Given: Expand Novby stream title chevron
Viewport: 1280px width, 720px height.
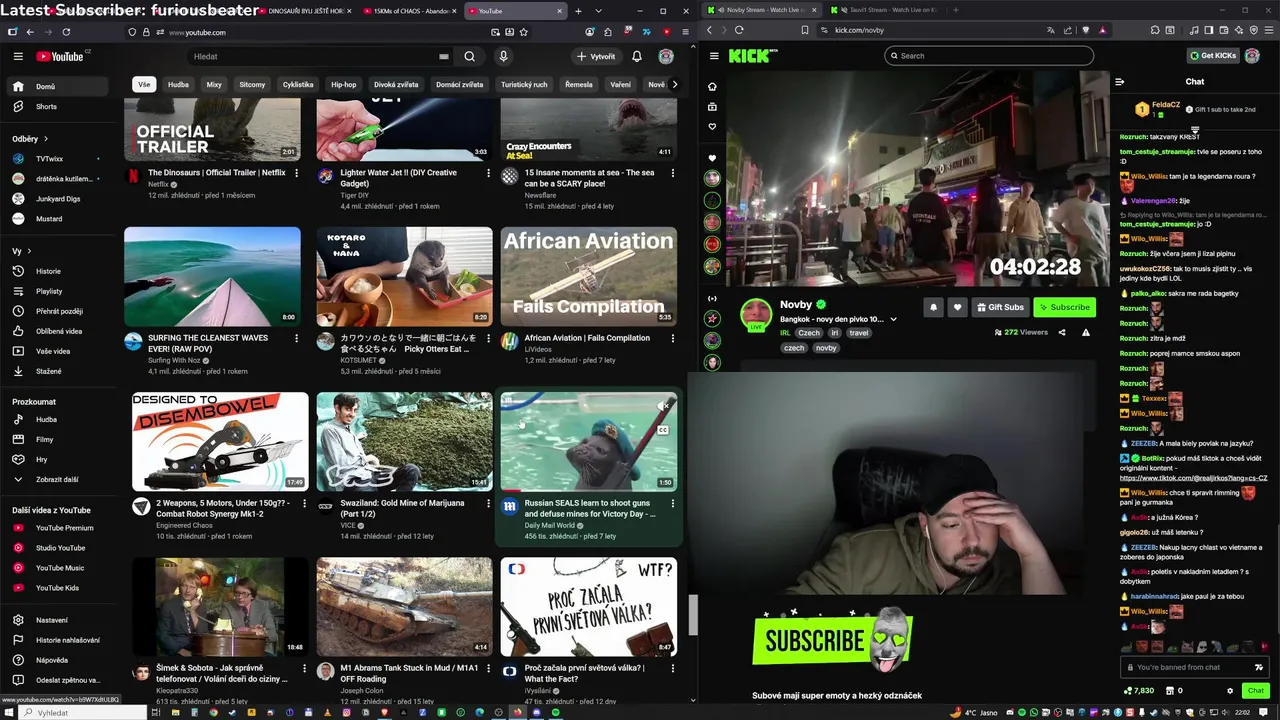Looking at the screenshot, I should (x=893, y=319).
